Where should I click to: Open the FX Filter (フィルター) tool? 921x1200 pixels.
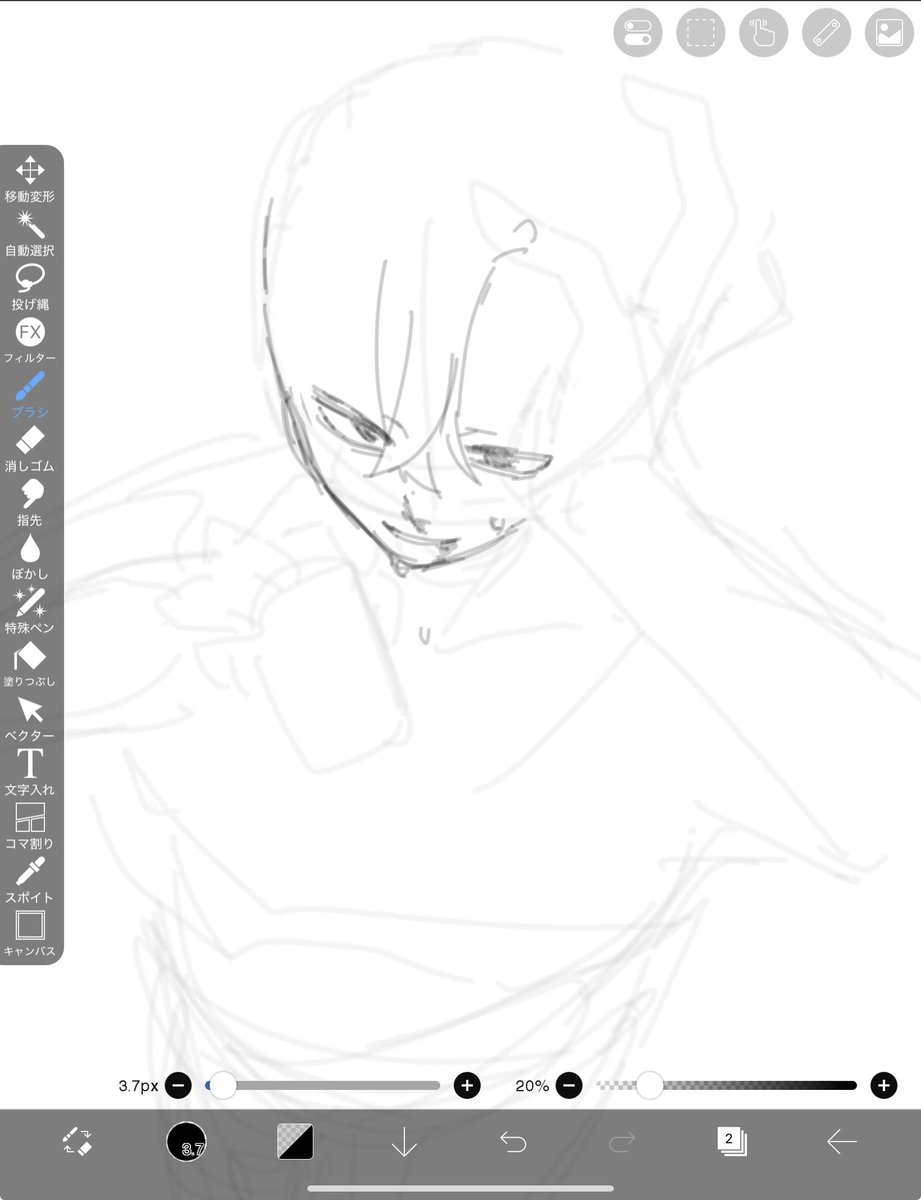(x=30, y=341)
